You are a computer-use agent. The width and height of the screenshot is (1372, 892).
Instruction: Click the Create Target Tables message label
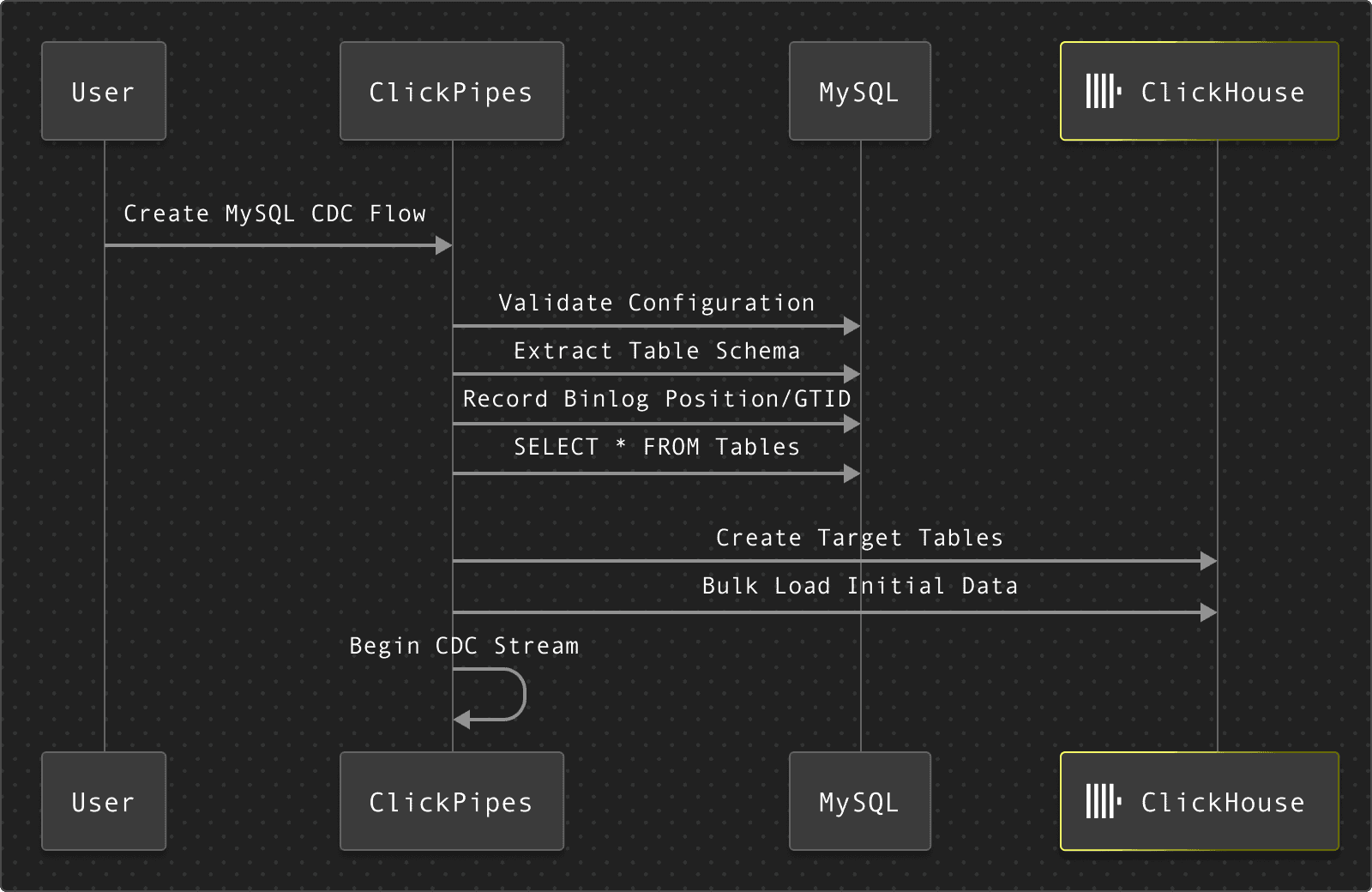859,538
